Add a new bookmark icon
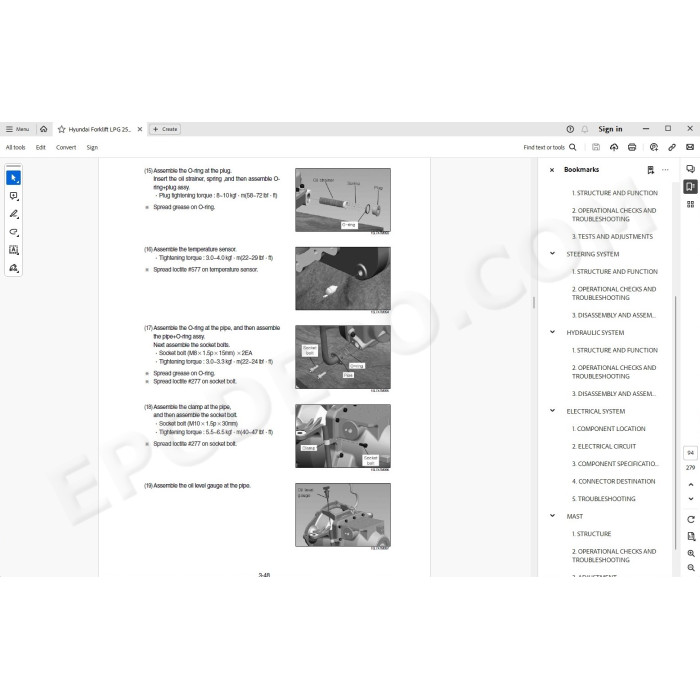700x700 pixels. coord(650,170)
